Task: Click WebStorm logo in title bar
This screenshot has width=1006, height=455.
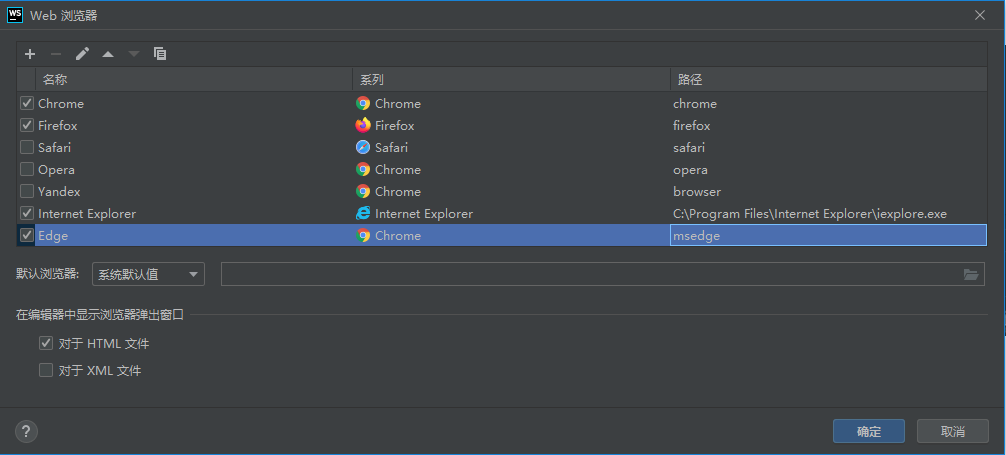Action: (15, 15)
